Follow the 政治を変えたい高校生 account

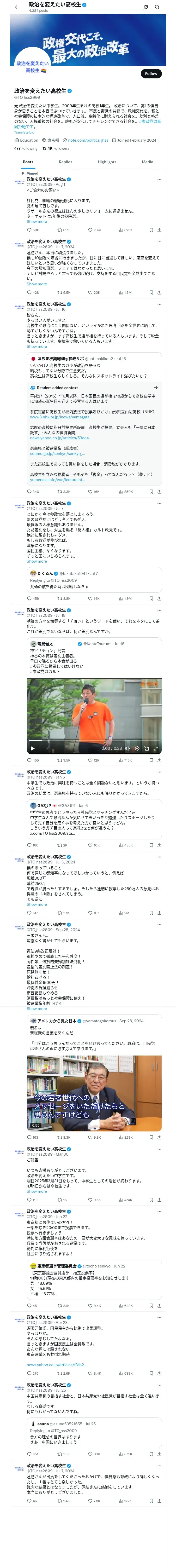tap(151, 74)
